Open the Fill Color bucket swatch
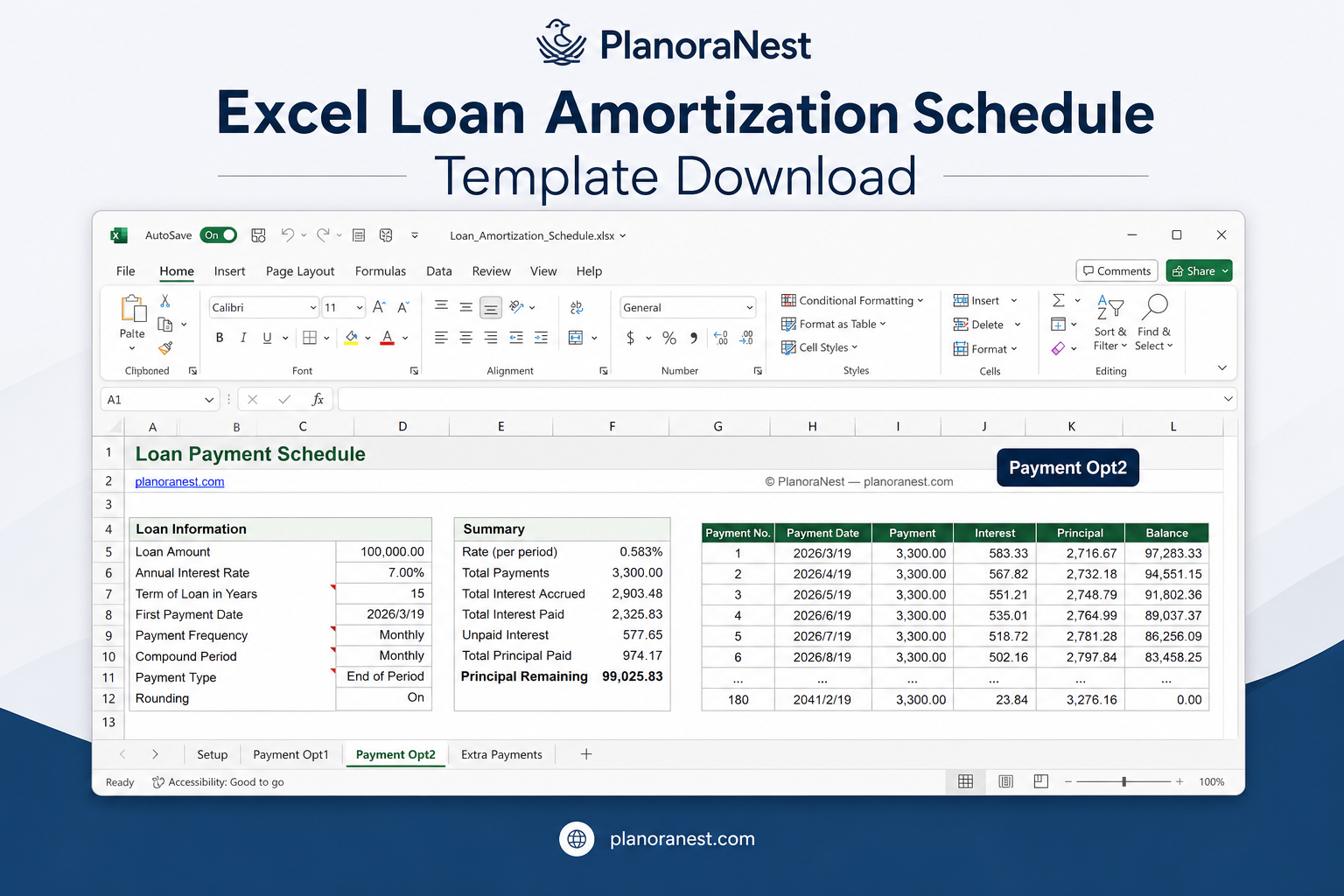The width and height of the screenshot is (1344, 896). [351, 338]
